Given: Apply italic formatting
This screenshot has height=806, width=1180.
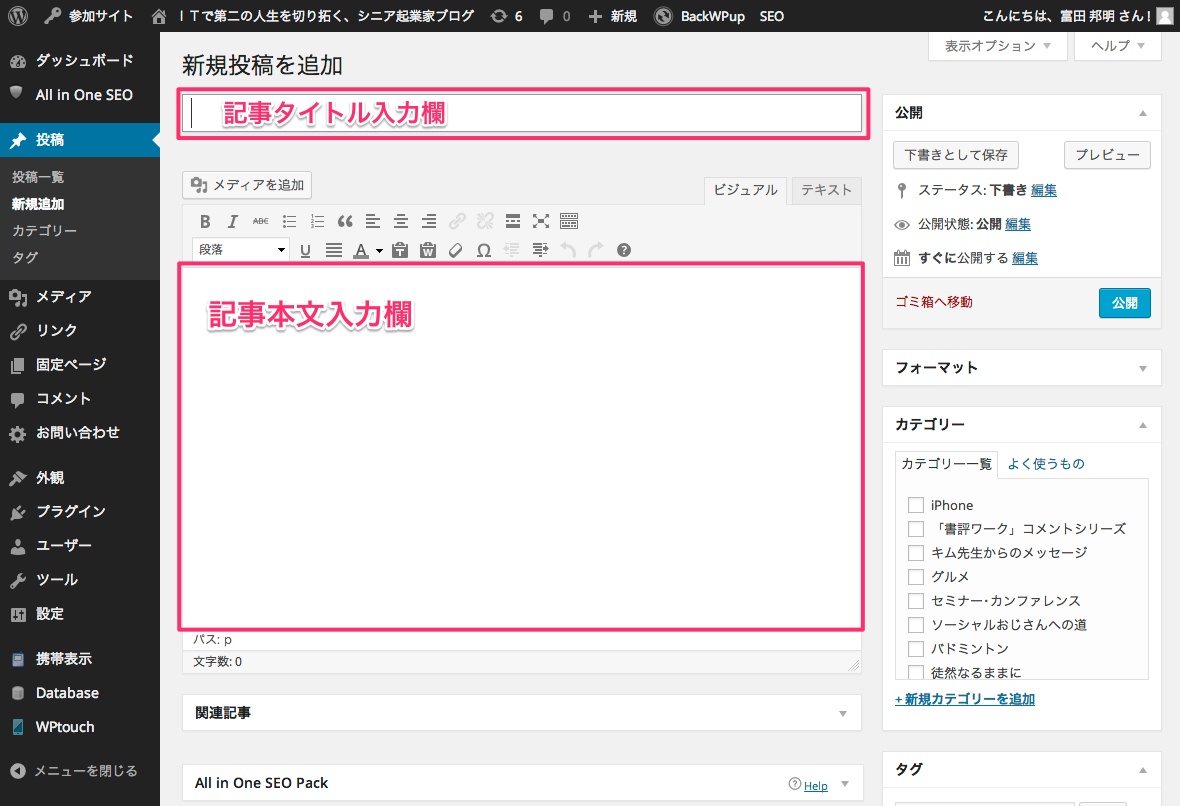Looking at the screenshot, I should [233, 221].
